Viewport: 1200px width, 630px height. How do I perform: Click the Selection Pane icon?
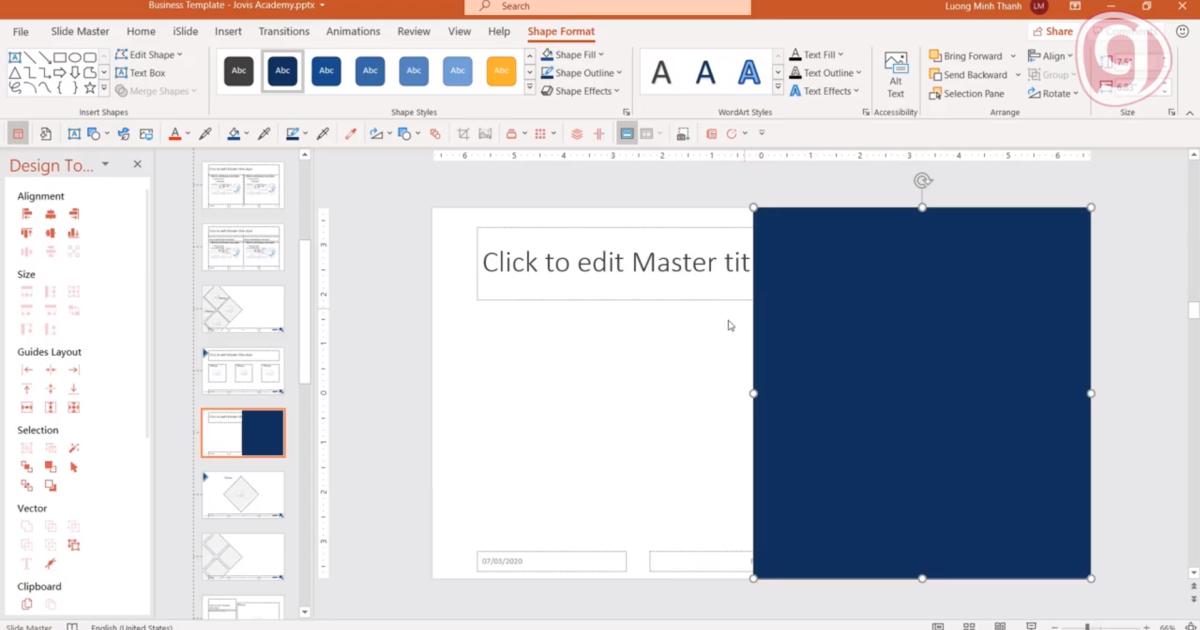932,92
